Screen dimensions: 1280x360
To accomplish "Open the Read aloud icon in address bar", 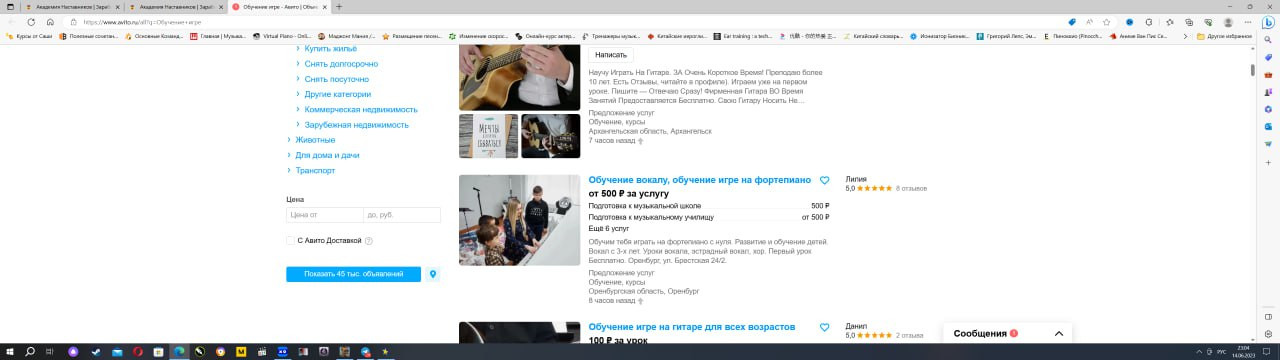I will pyautogui.click(x=1089, y=21).
